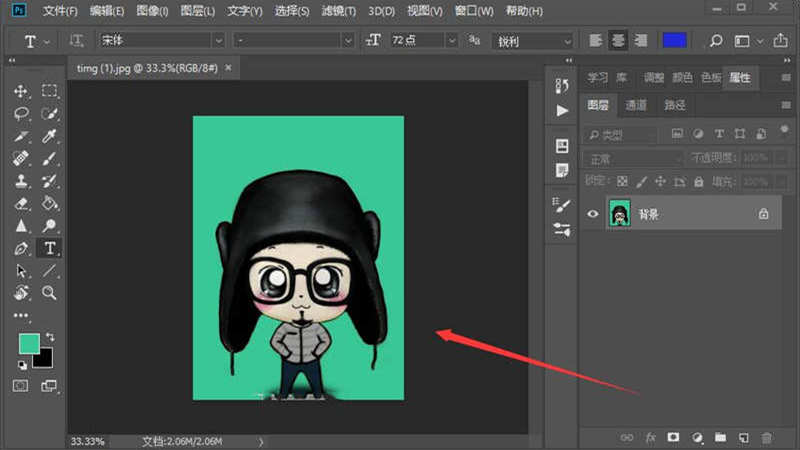Click the blue text color swatch
The width and height of the screenshot is (800, 450).
[x=675, y=41]
